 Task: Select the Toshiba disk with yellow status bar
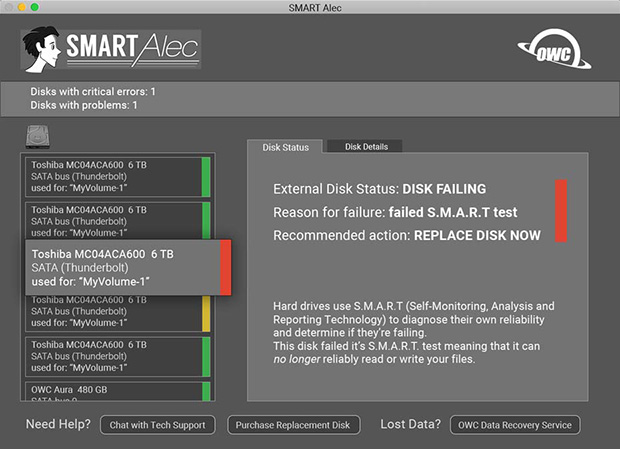pos(117,313)
